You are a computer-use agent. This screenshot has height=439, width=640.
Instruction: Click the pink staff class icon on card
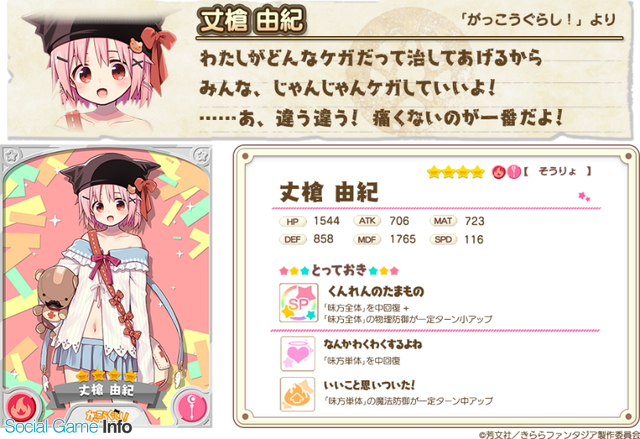193,408
